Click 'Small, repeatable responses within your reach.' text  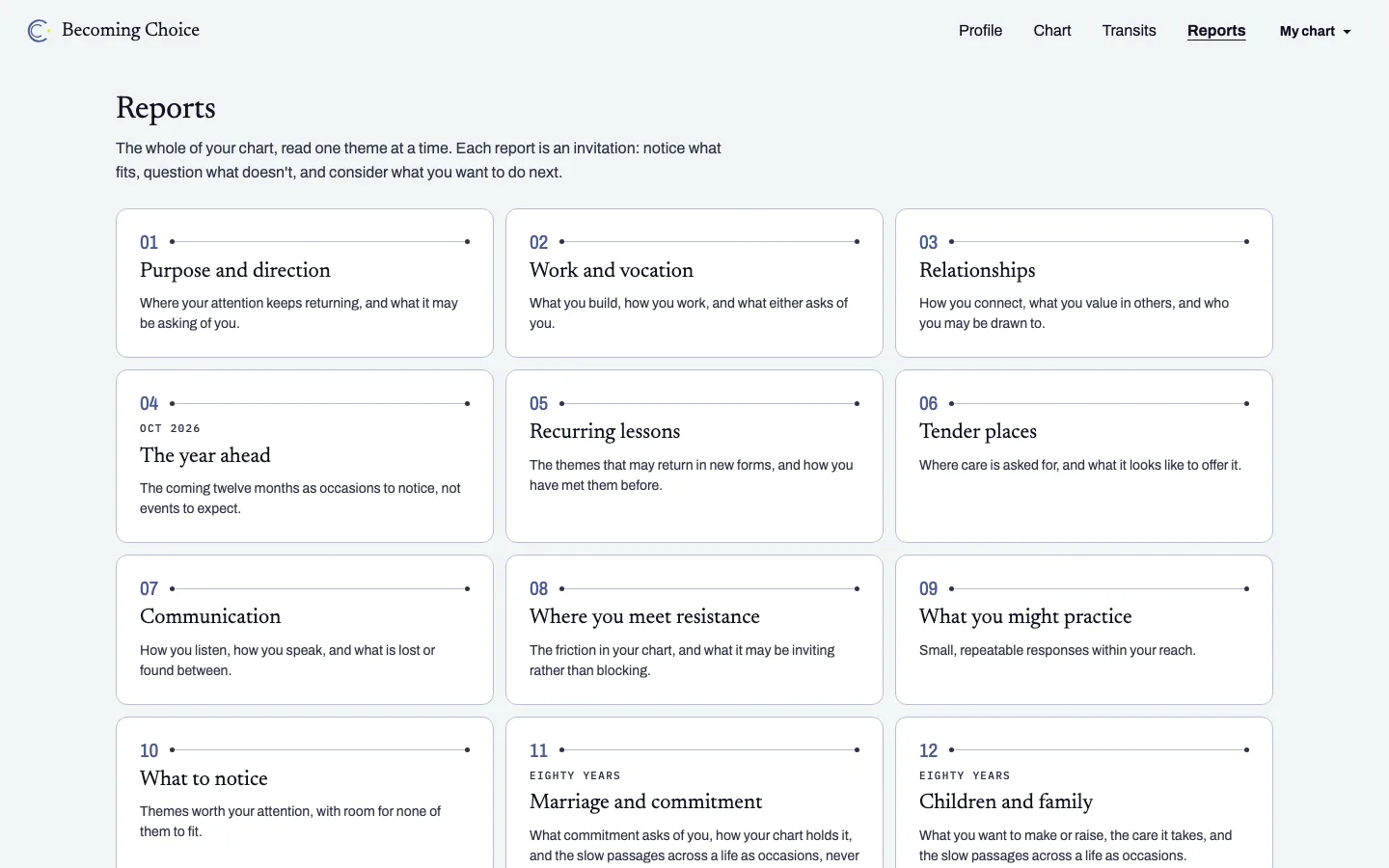(x=1057, y=650)
